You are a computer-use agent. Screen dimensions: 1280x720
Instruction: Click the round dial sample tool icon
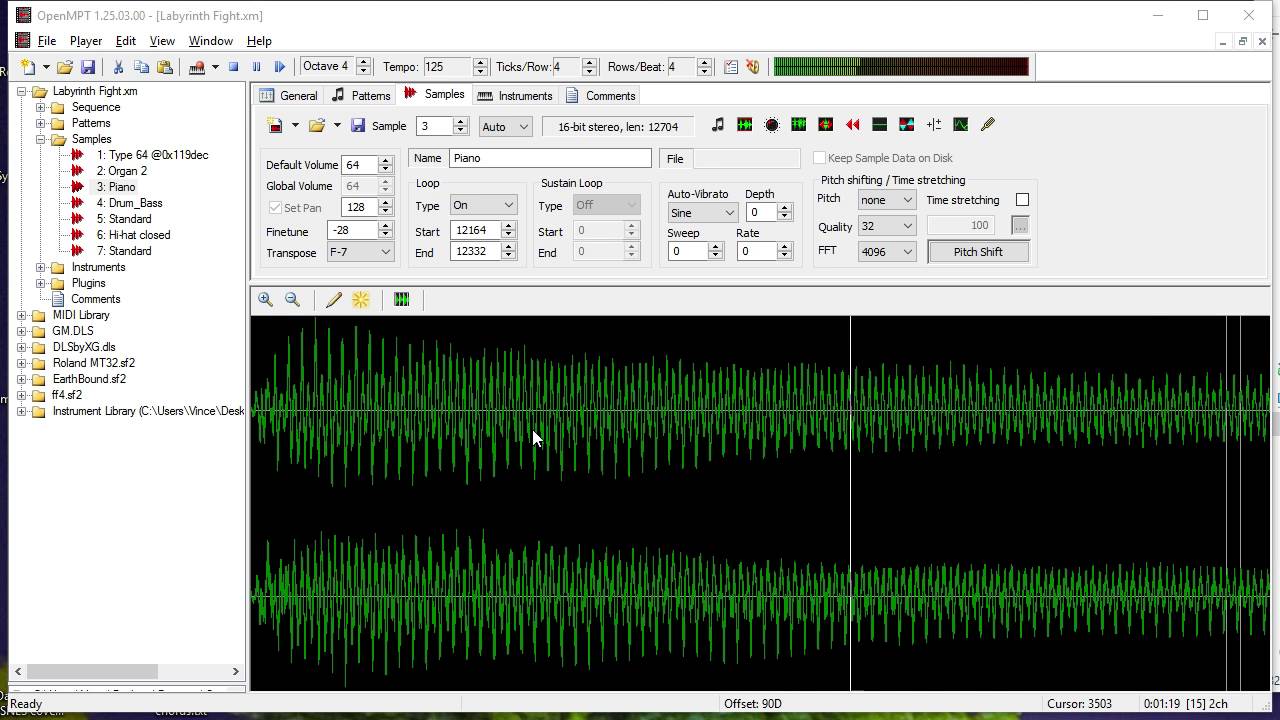pyautogui.click(x=772, y=125)
